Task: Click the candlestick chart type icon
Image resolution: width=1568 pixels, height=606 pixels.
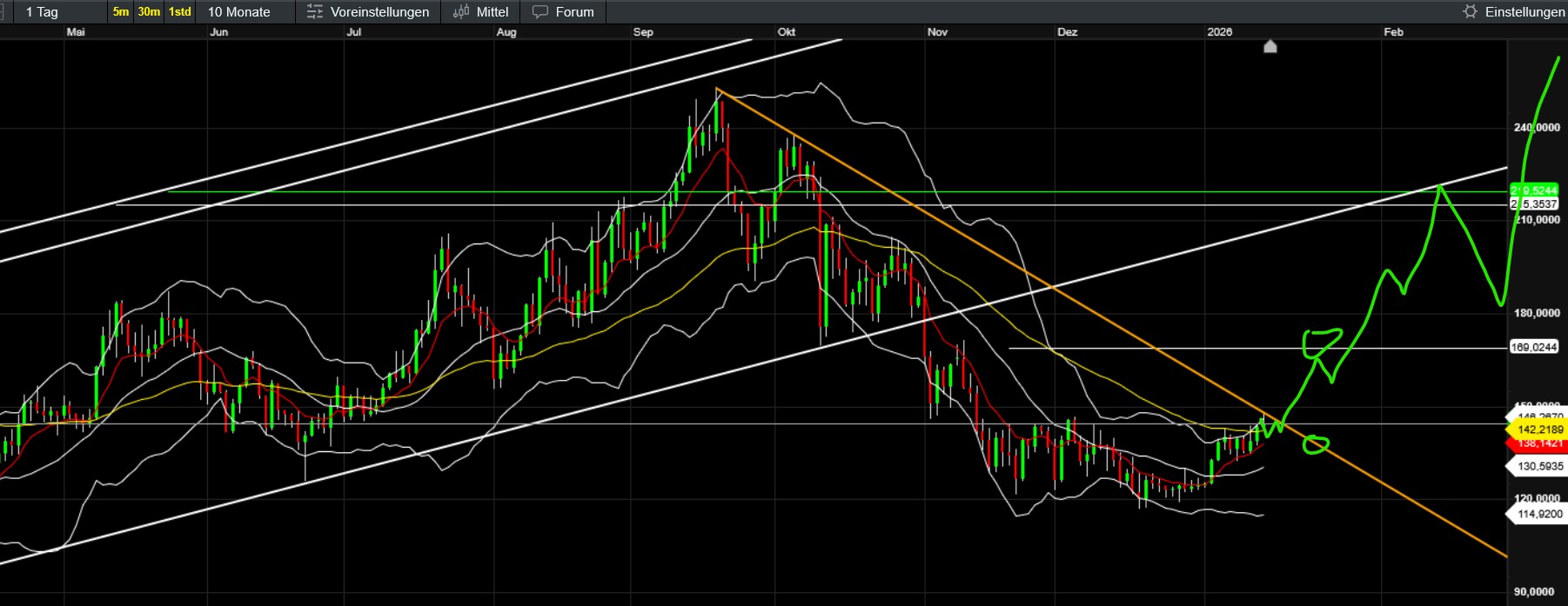Action: [x=461, y=12]
